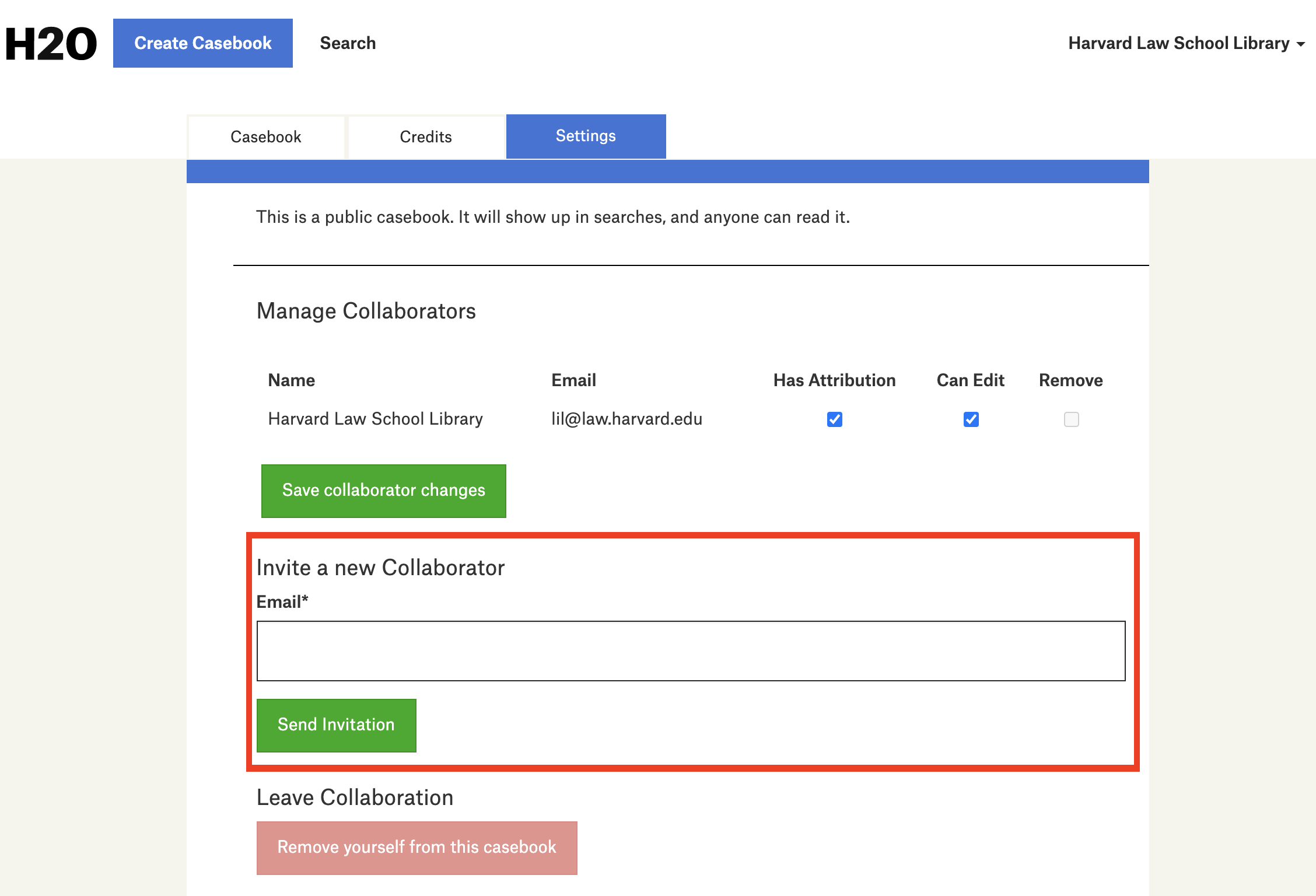The height and width of the screenshot is (896, 1316).
Task: Click the Send Invitation button
Action: tap(337, 725)
